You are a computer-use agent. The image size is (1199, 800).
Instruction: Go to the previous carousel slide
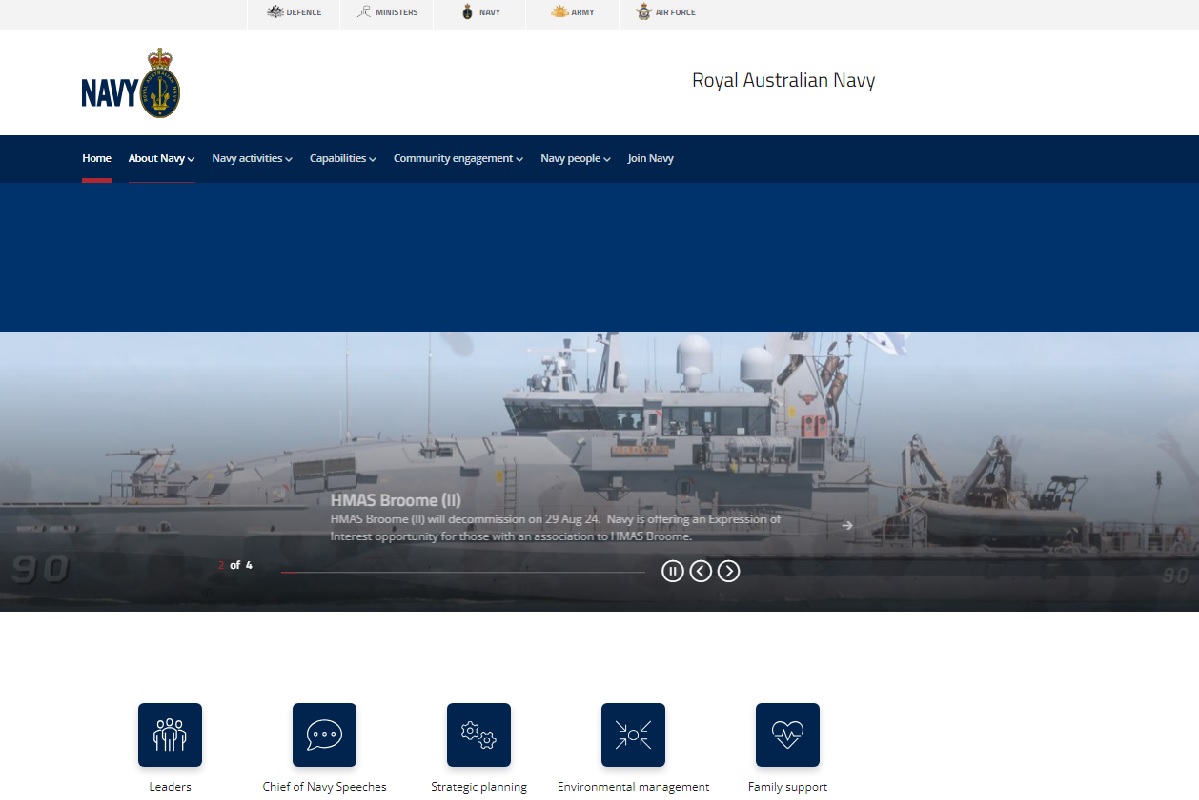pos(701,571)
